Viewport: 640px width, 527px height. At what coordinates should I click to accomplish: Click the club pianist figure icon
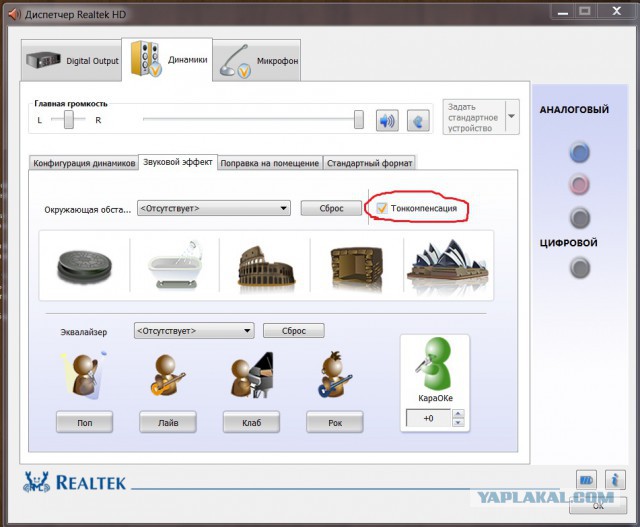point(251,376)
